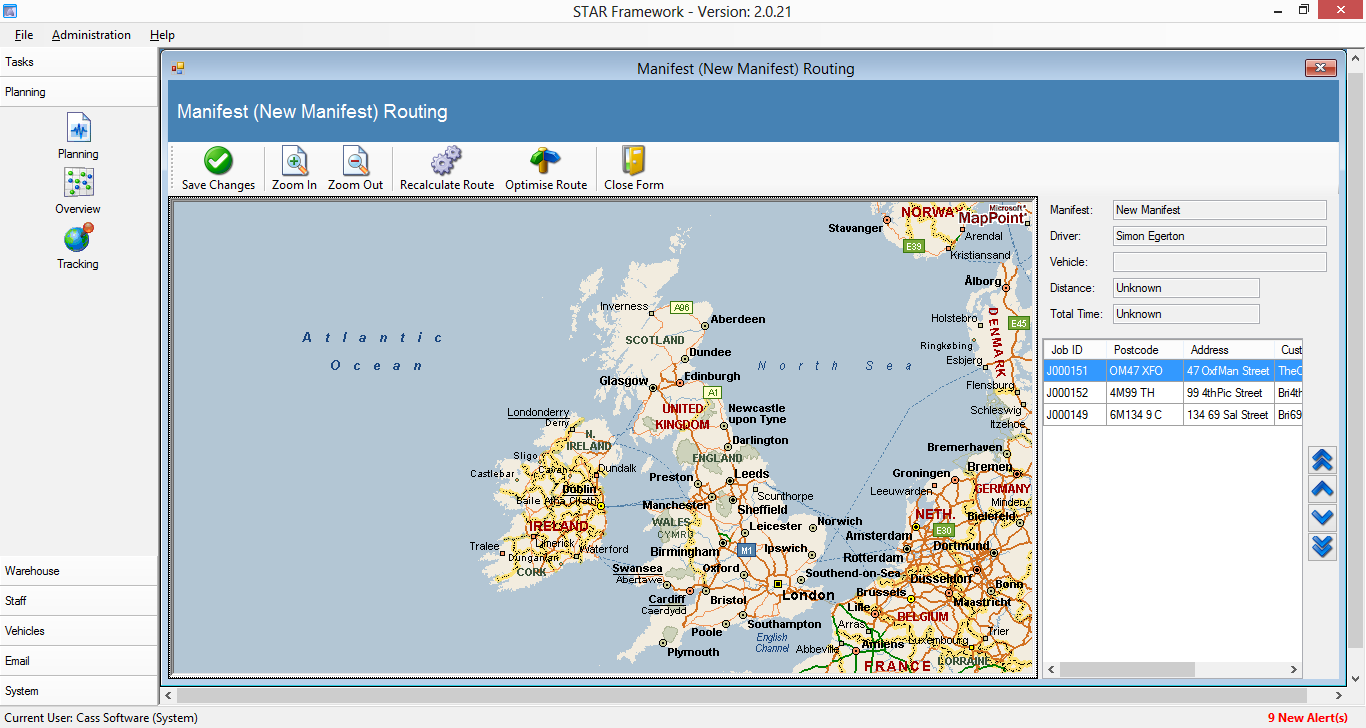Expand the Tasks sidebar section

point(78,62)
